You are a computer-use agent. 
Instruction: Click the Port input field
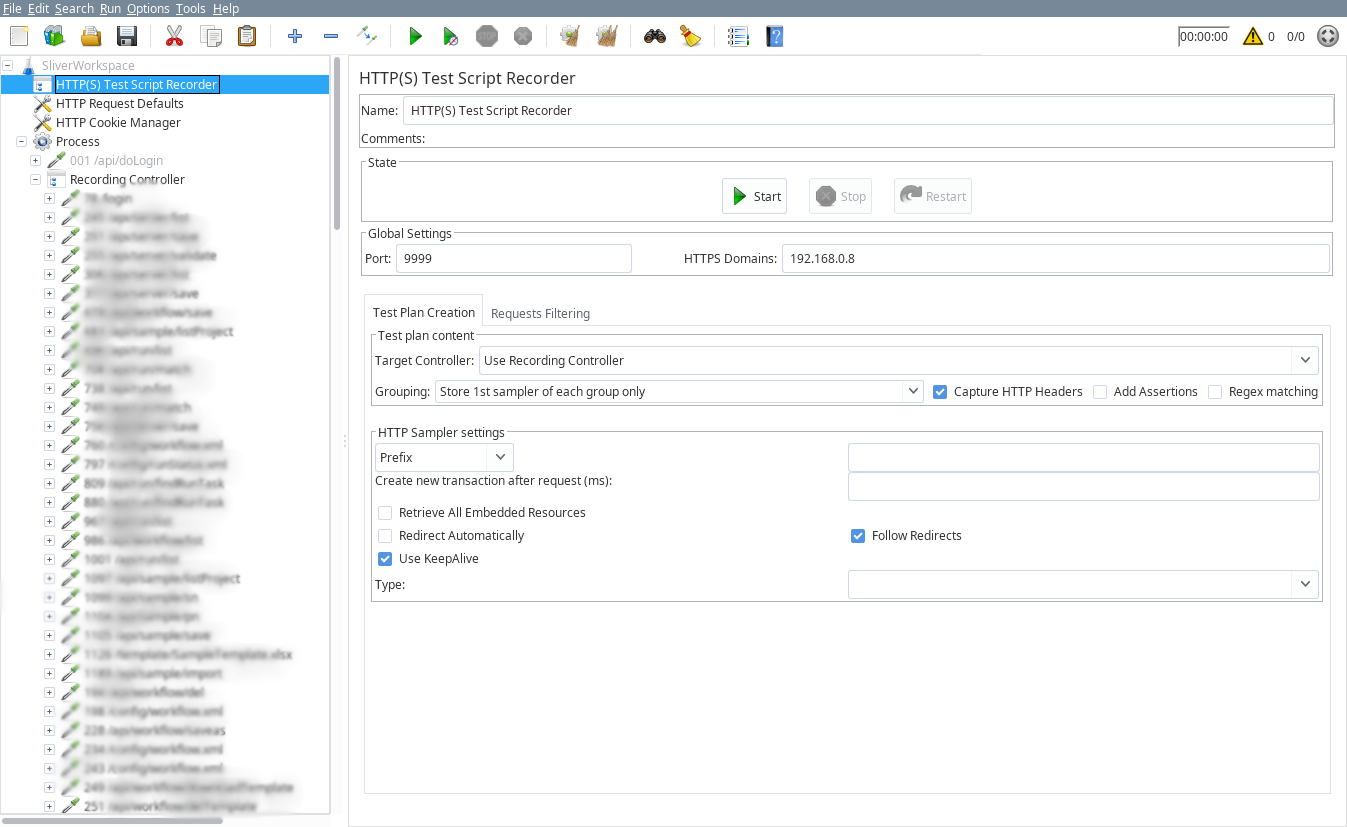514,258
